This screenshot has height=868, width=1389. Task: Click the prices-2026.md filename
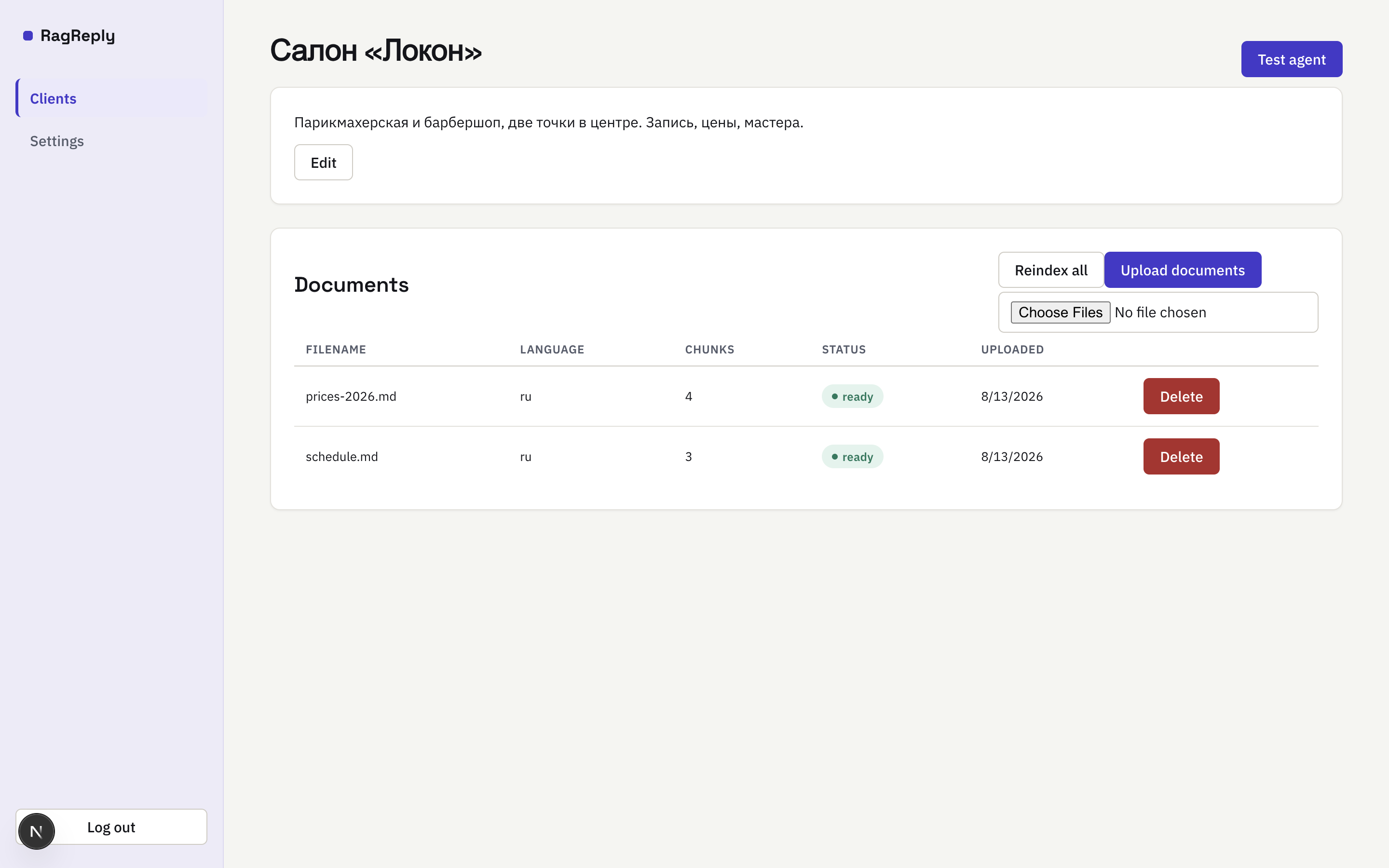tap(351, 396)
